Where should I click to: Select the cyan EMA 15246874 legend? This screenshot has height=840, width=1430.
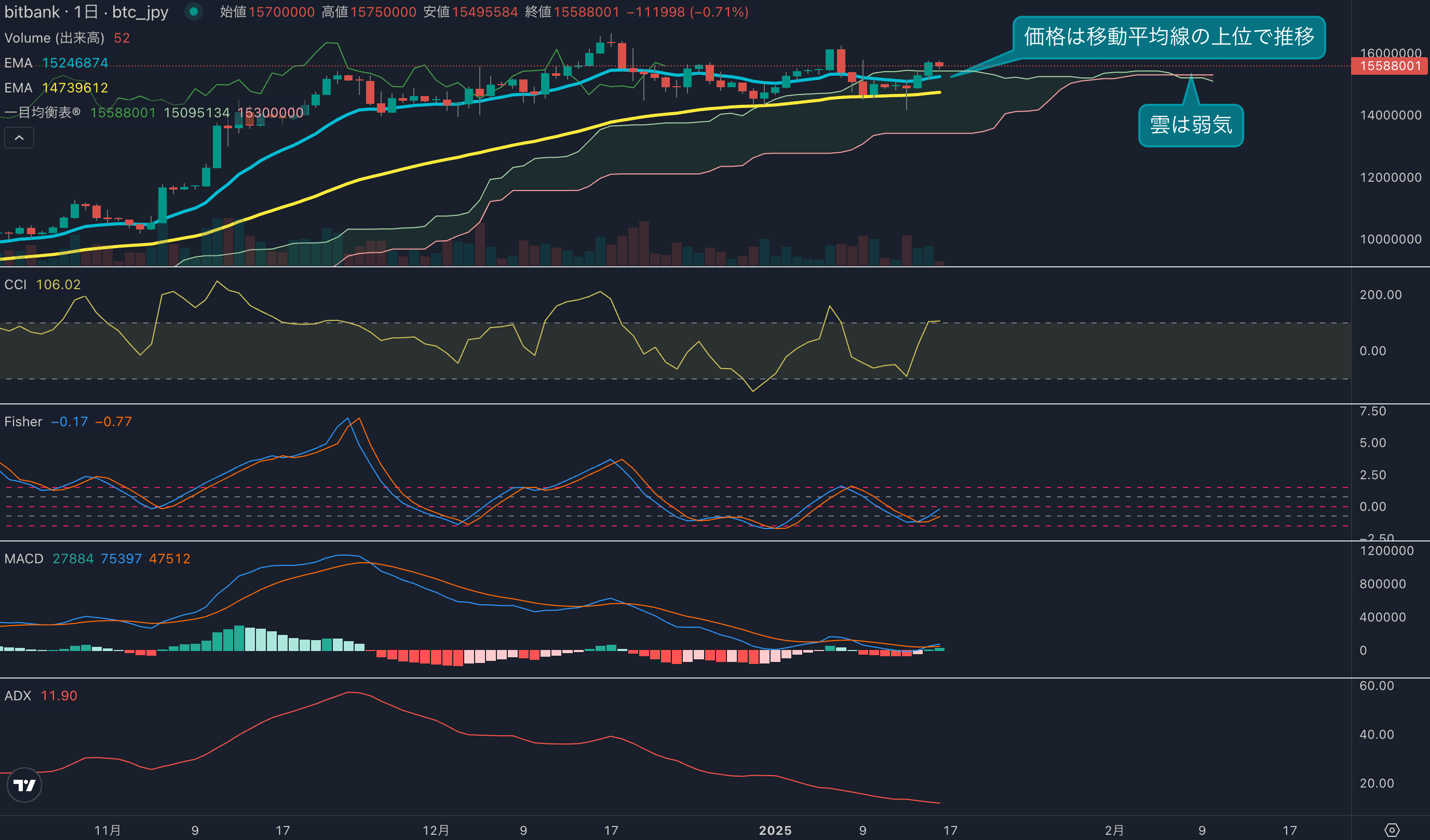56,63
